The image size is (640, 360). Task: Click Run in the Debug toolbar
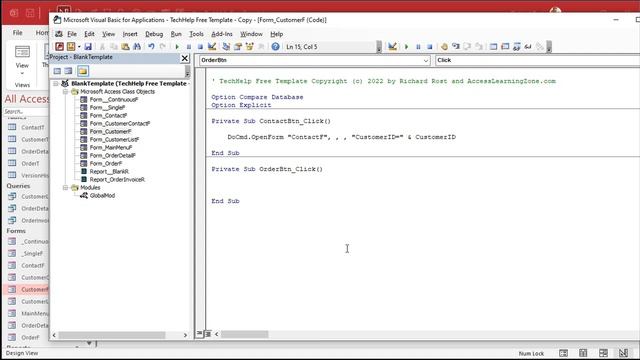pos(406,47)
